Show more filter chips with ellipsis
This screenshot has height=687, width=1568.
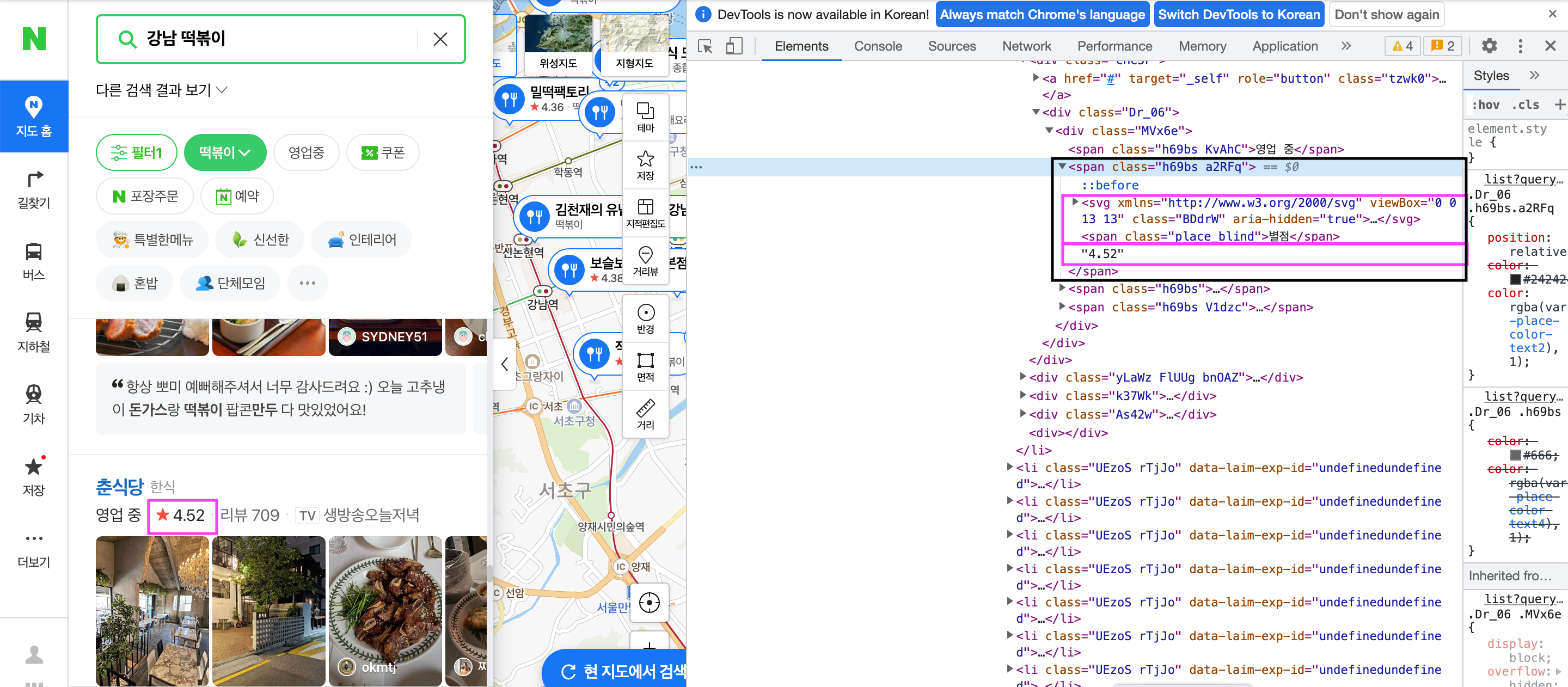coord(308,283)
